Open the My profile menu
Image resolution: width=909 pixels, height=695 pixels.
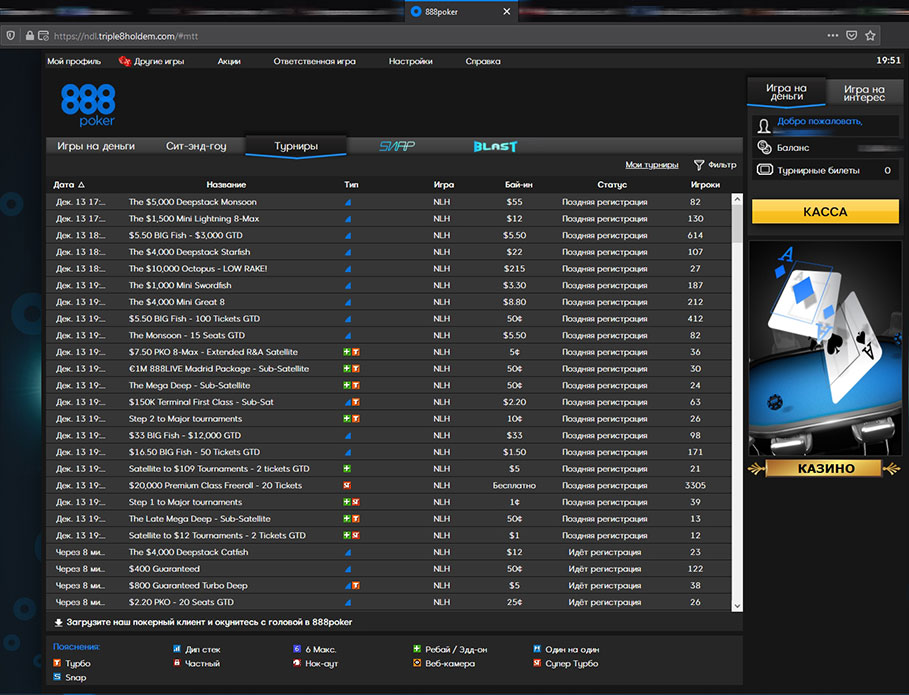pyautogui.click(x=74, y=61)
